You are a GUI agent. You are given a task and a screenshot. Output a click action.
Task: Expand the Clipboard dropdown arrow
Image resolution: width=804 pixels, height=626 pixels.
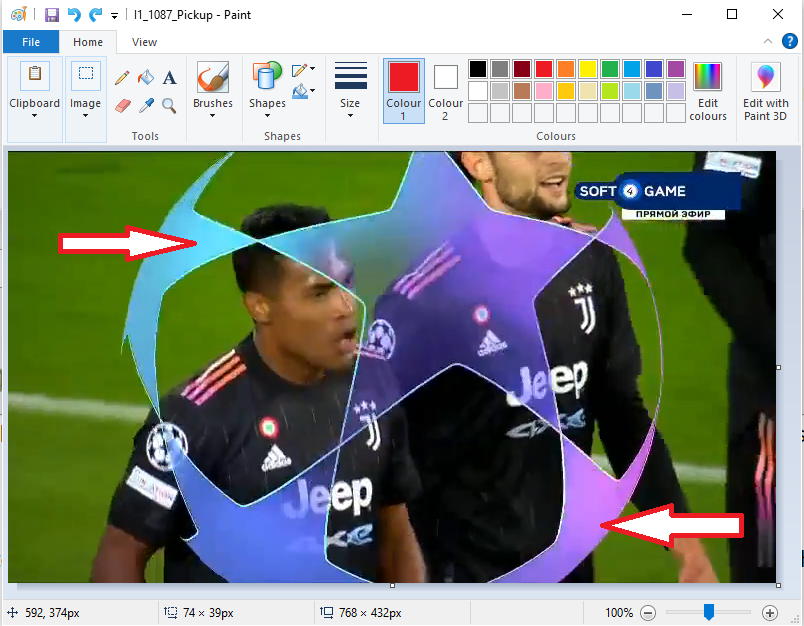(34, 116)
